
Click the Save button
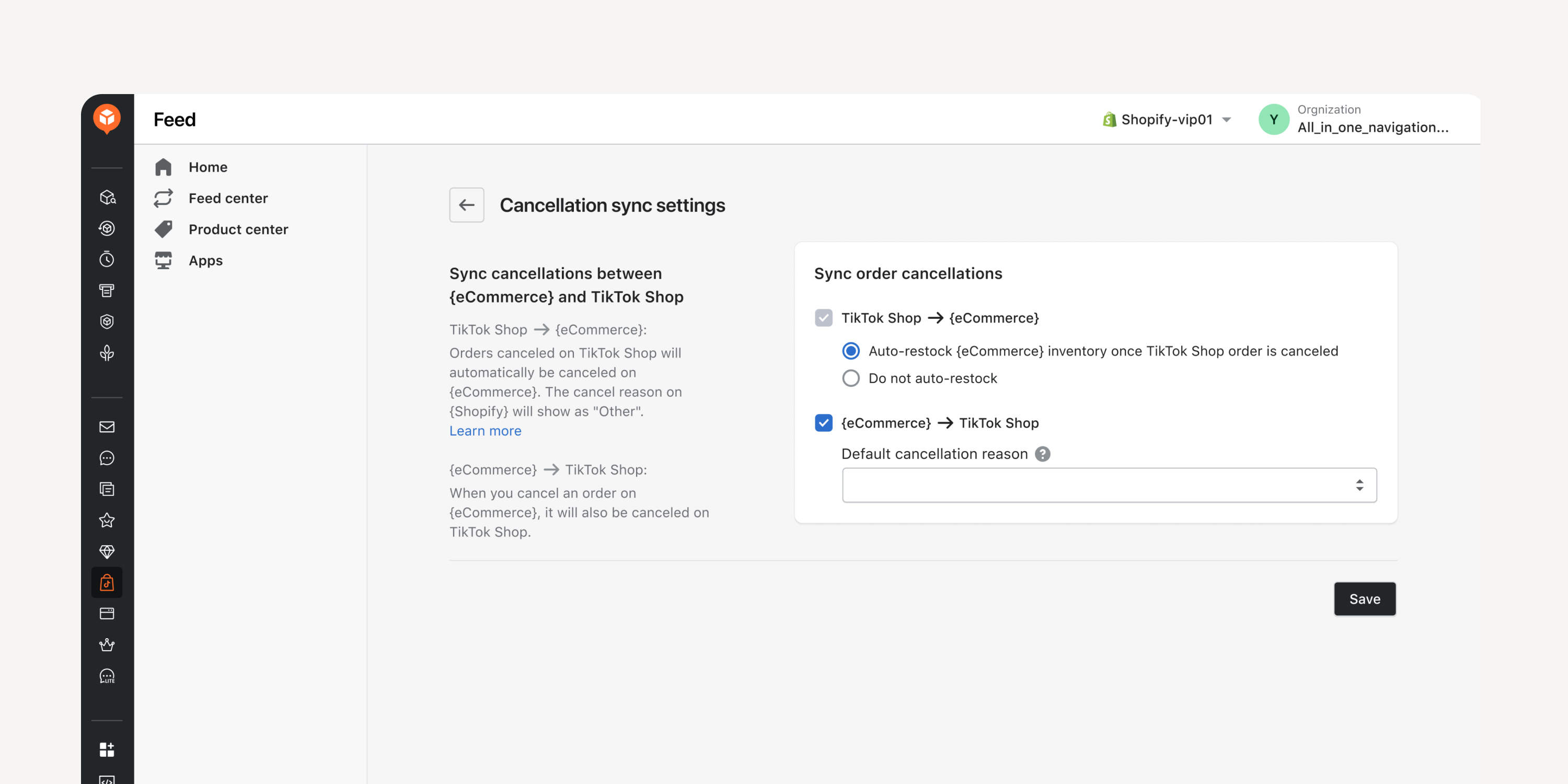1365,599
